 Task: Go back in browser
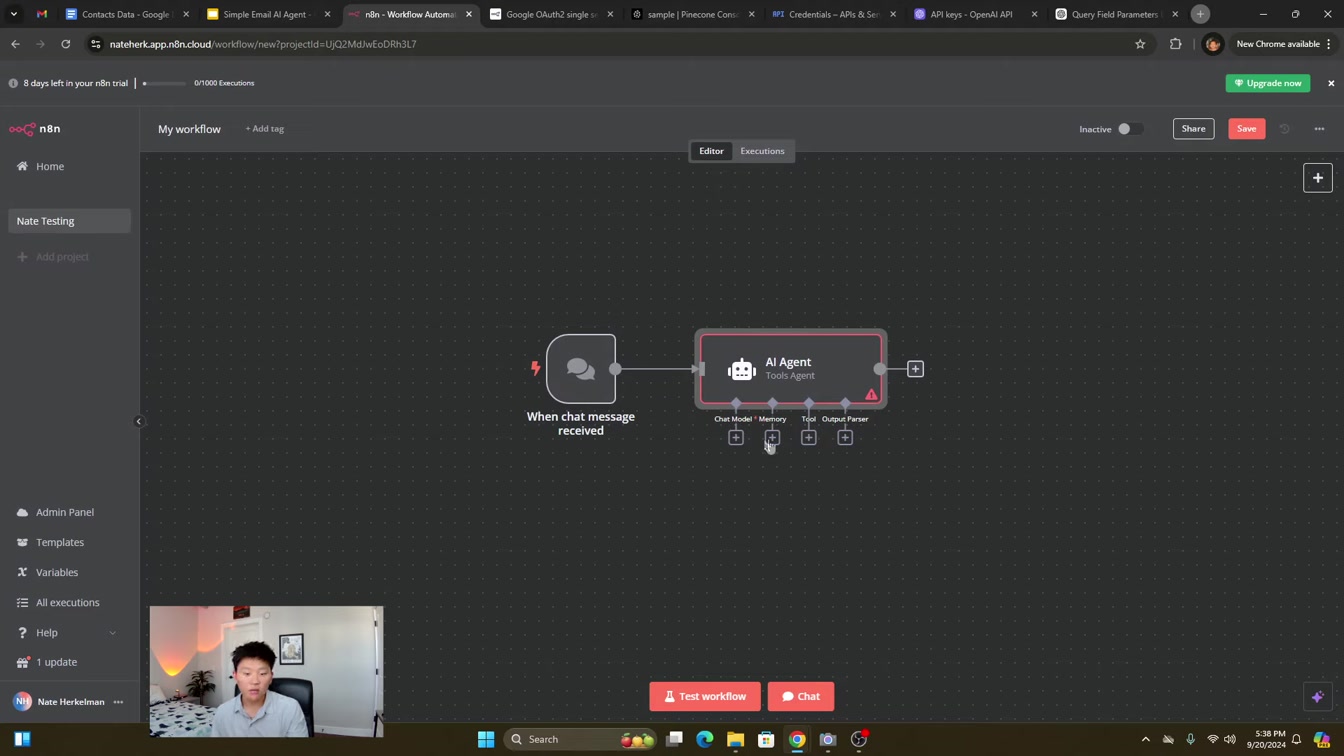pos(15,44)
